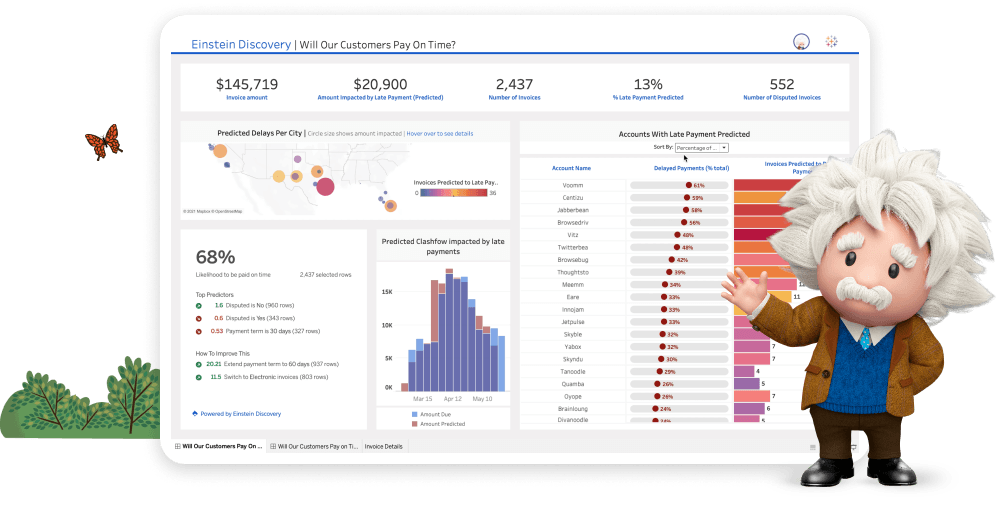Click Number of Disputed Invoices label
996x510 pixels.
[x=782, y=98]
